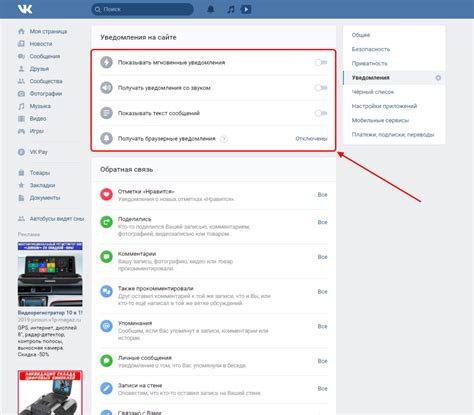Screen dimensions: 474x415
Task: Switch to the Приватность settings tab
Action: [369, 63]
